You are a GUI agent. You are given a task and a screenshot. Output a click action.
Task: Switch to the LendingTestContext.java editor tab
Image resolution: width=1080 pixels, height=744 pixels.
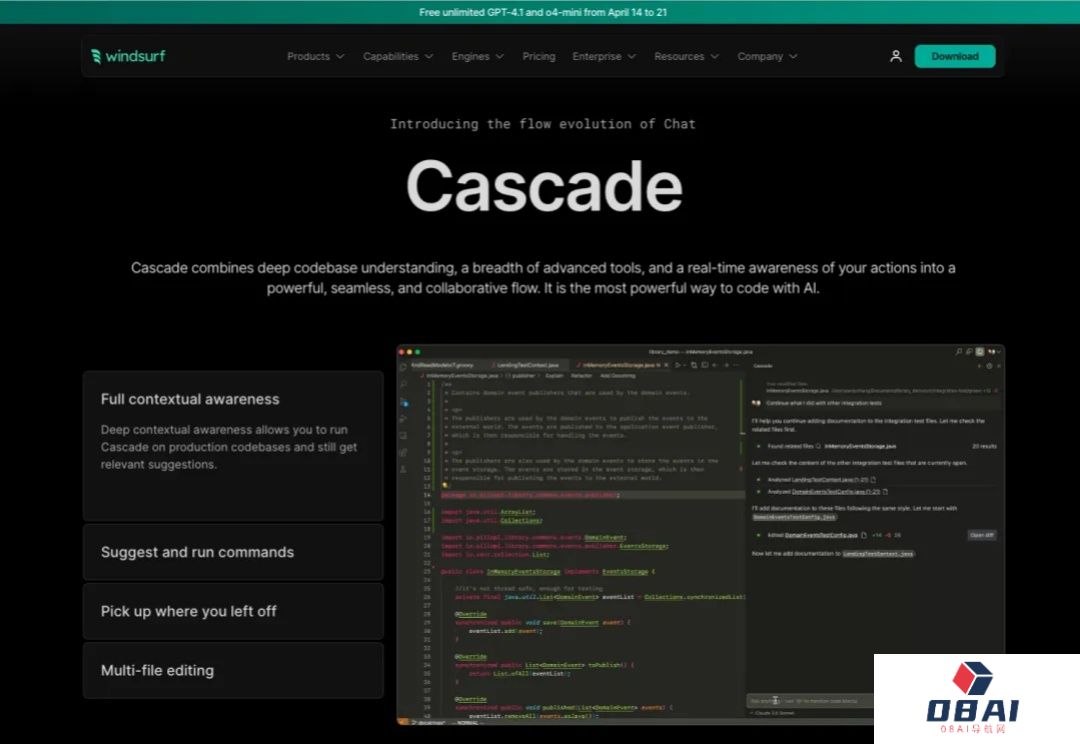coord(527,365)
